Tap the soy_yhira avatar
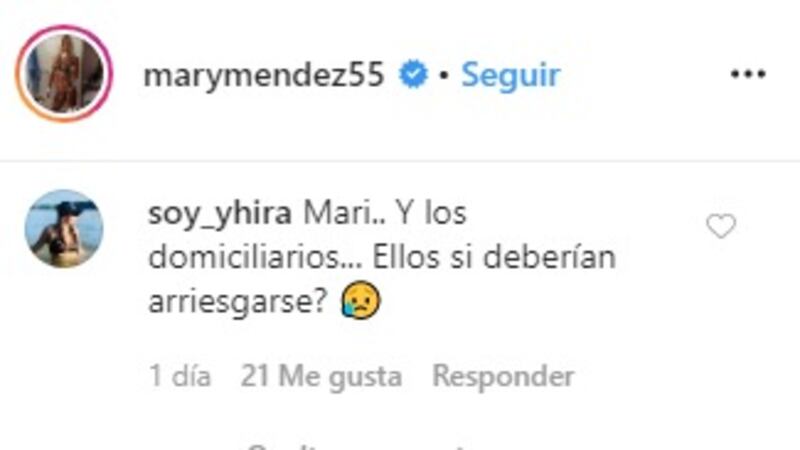 (64, 229)
